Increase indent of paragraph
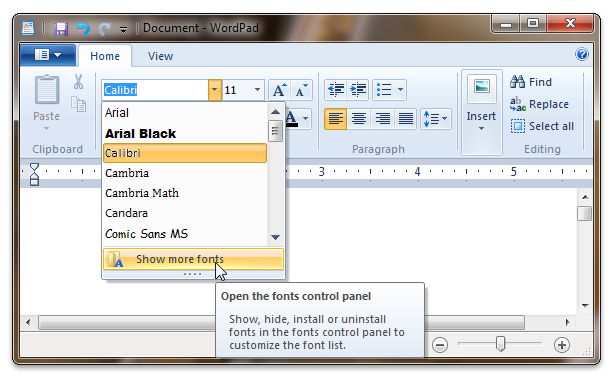This screenshot has height=377, width=612. tap(358, 90)
